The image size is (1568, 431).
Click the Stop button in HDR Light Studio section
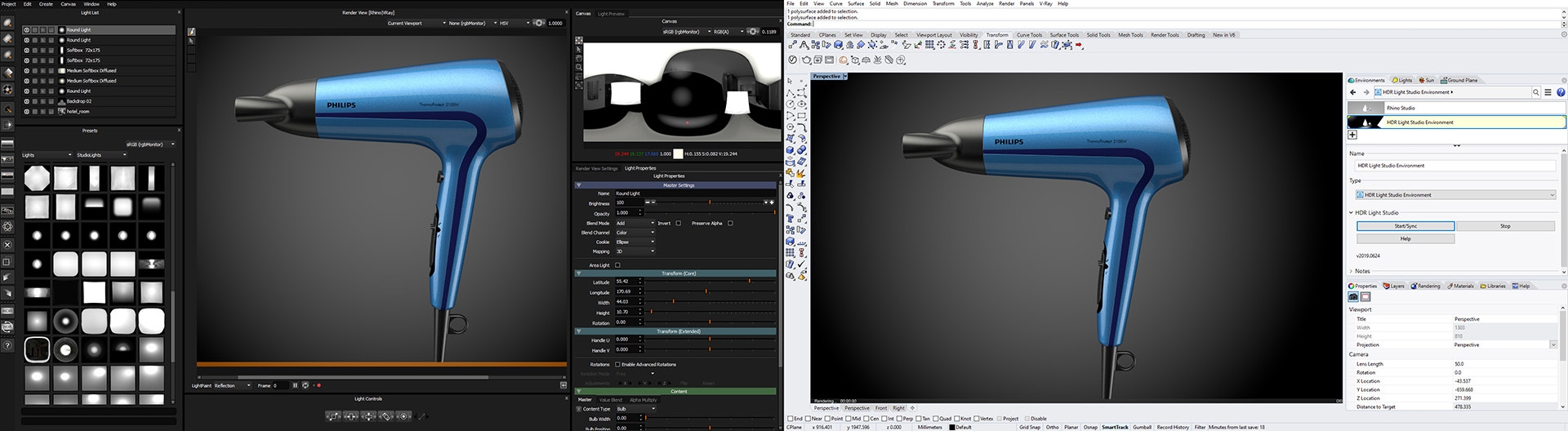point(1505,226)
